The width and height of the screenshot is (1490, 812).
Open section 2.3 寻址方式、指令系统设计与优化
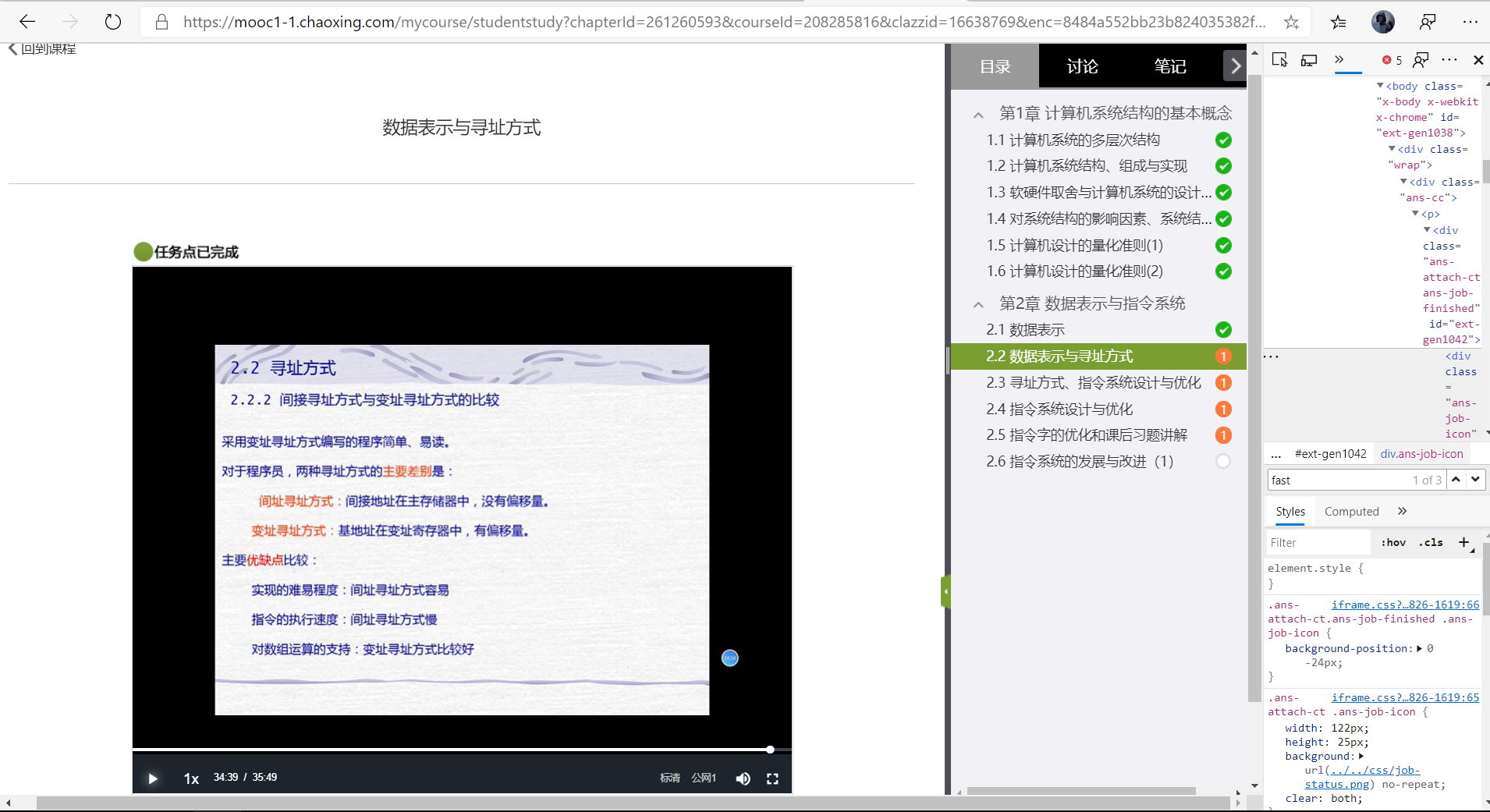click(1093, 382)
